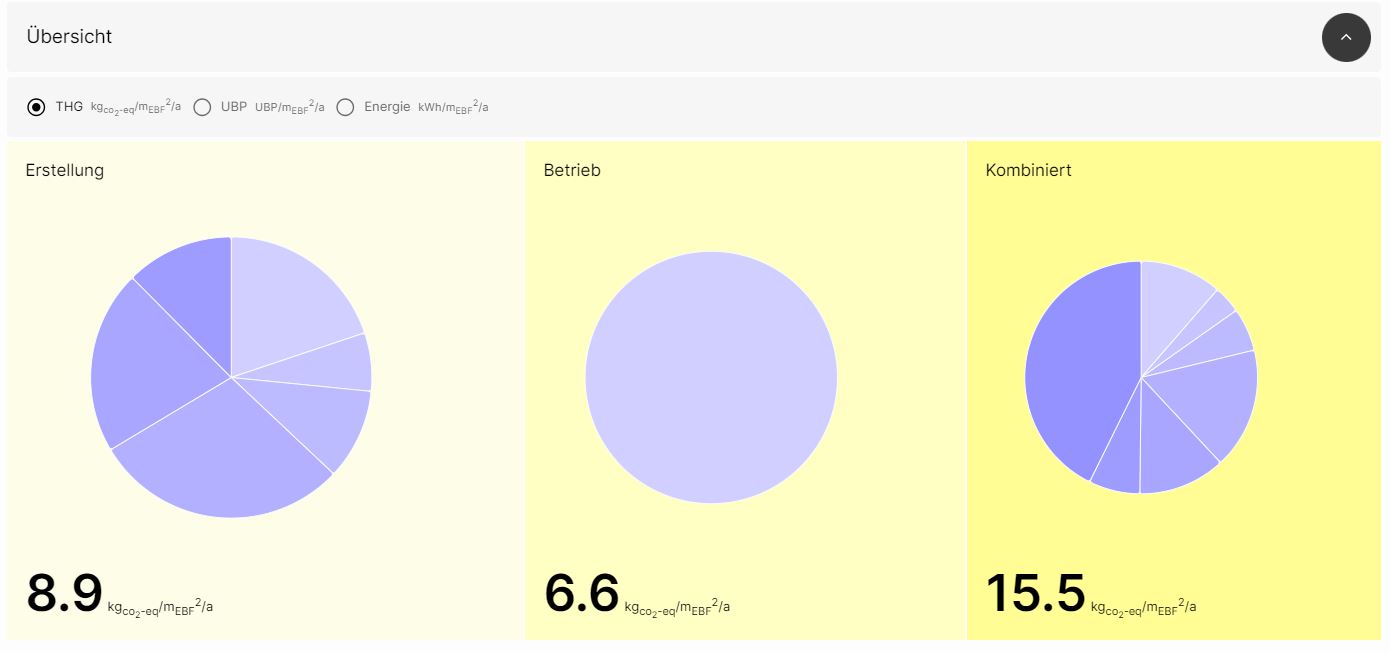
Task: Click the 6.6 value under Betrieb
Action: pyautogui.click(x=581, y=593)
